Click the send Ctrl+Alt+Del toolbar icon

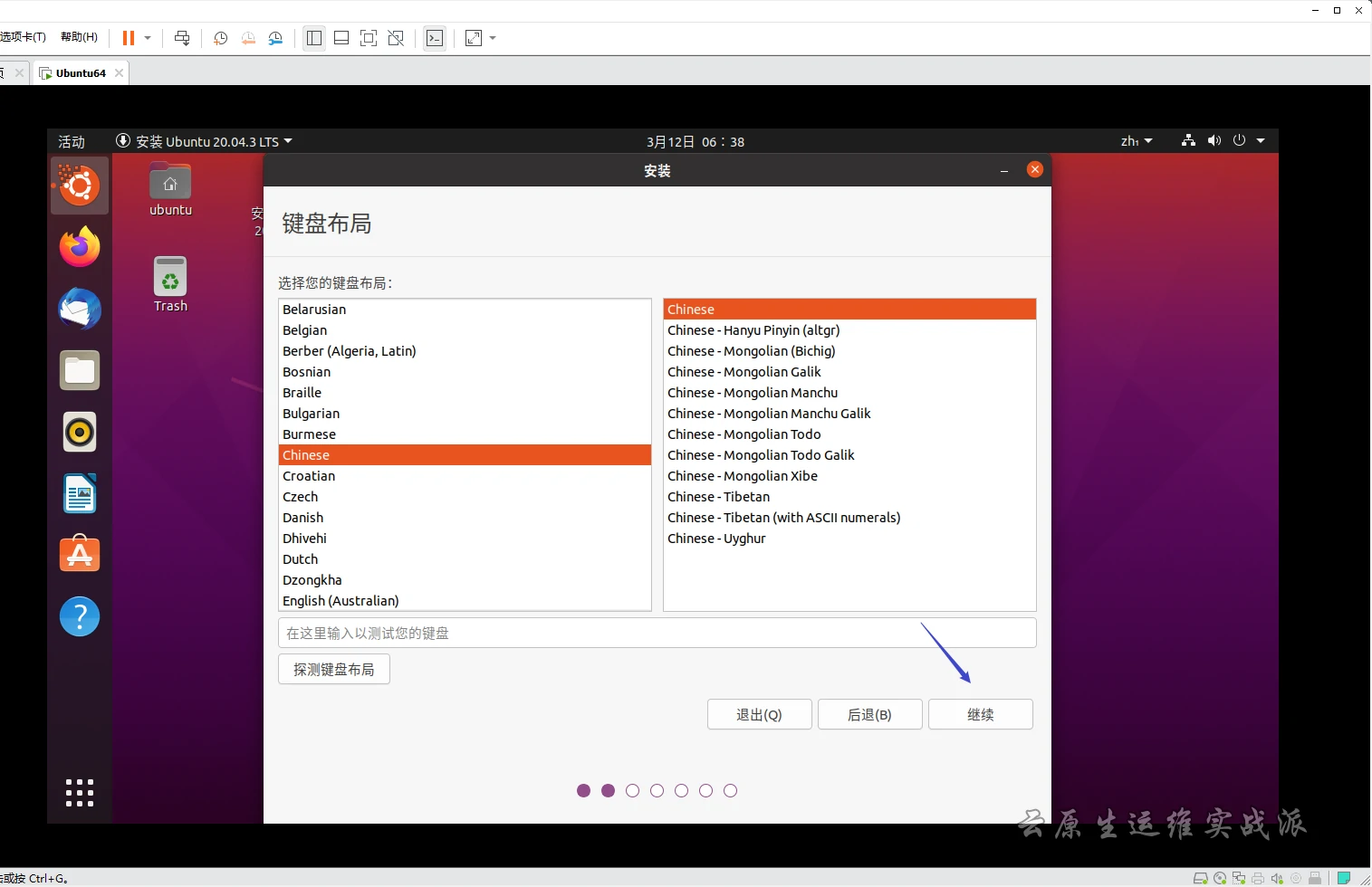point(182,38)
